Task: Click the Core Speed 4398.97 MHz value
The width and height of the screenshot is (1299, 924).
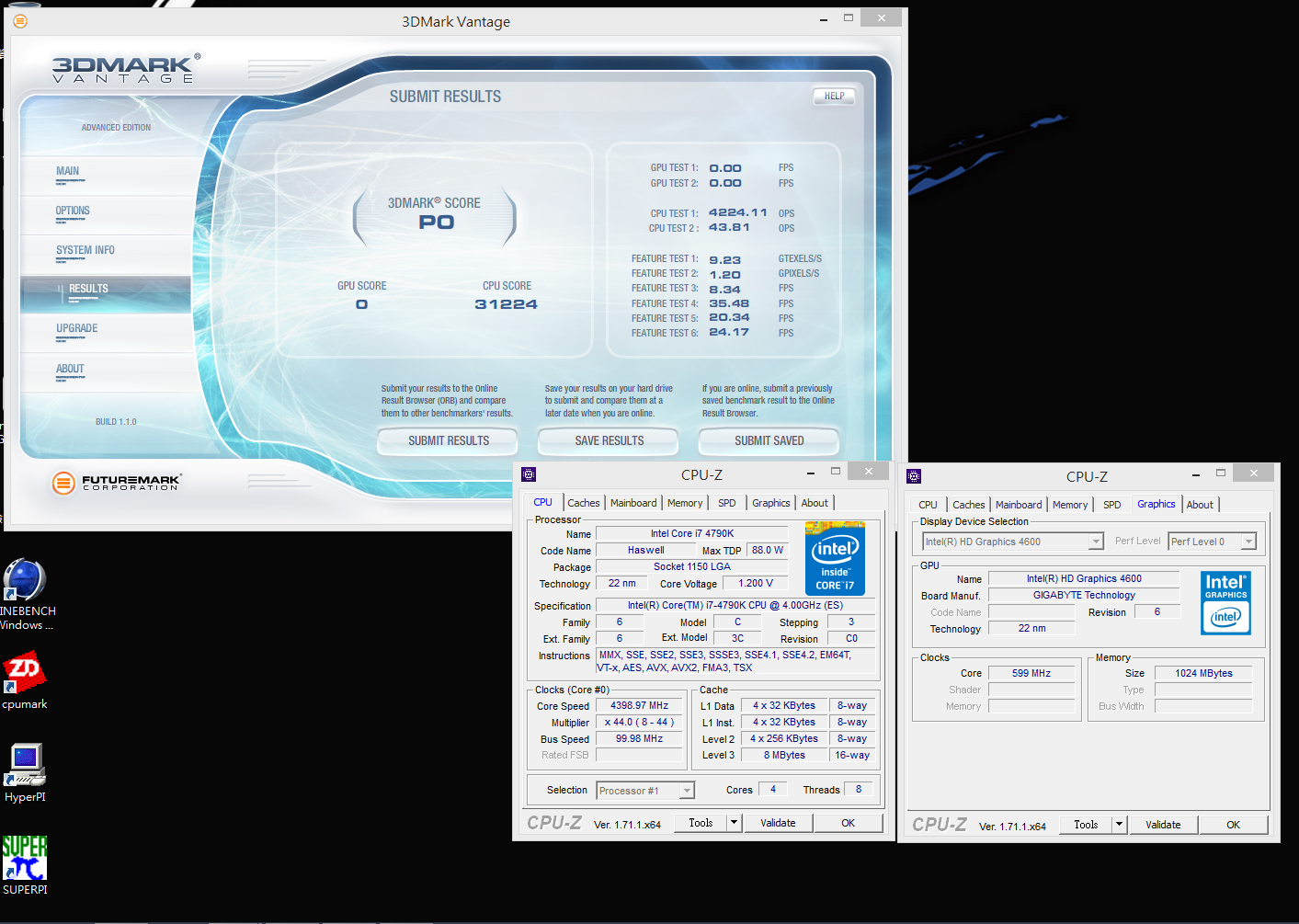Action: pyautogui.click(x=639, y=706)
